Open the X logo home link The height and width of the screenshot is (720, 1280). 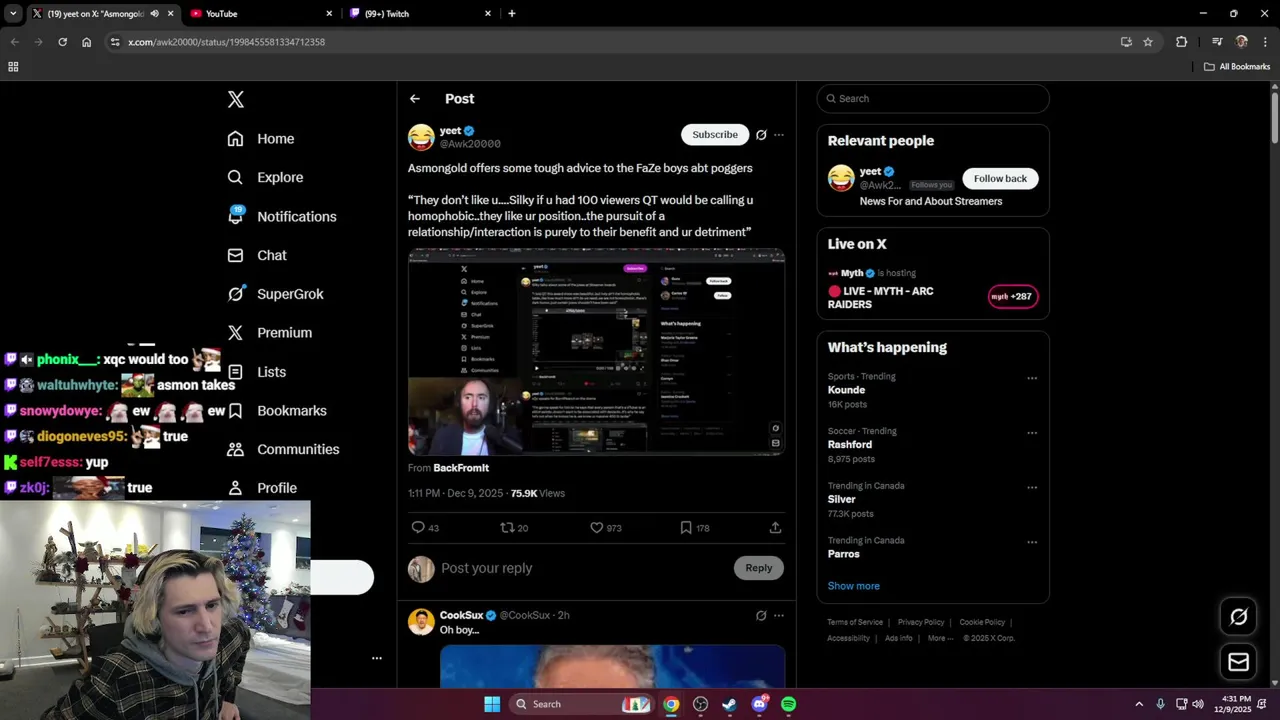click(235, 99)
